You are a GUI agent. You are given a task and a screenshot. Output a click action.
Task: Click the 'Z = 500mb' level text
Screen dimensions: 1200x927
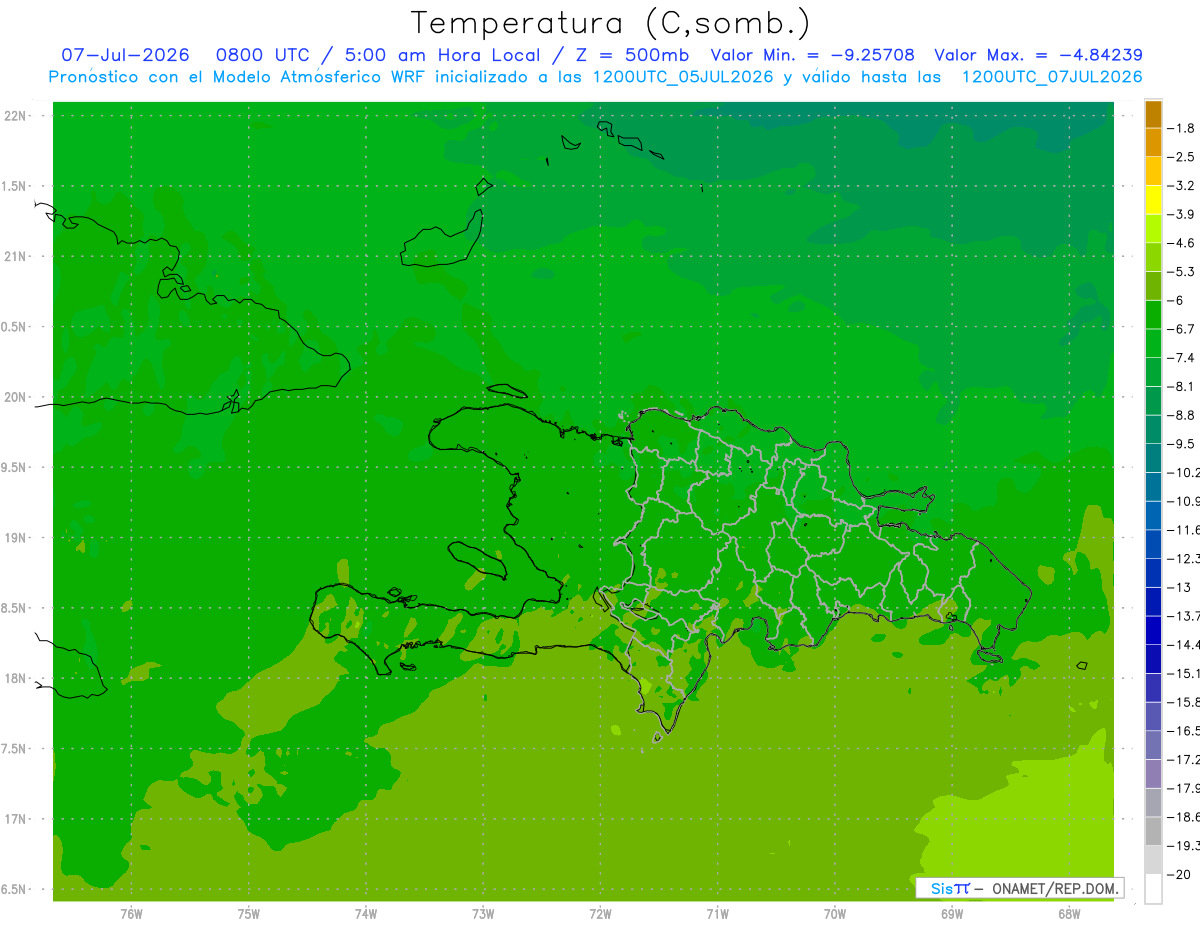pyautogui.click(x=632, y=55)
